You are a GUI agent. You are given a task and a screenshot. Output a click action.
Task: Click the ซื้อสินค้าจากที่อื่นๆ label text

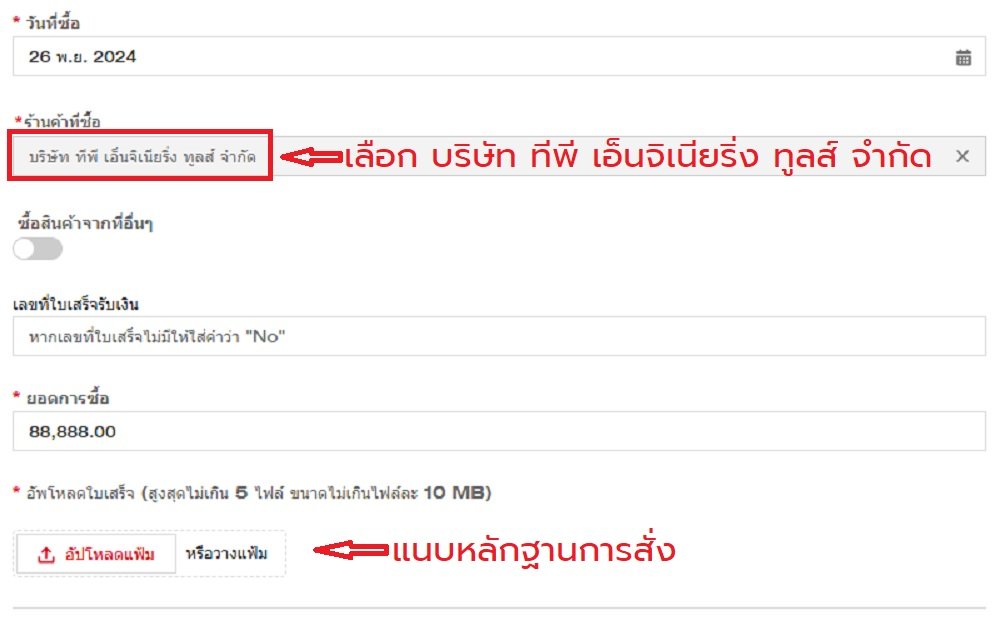pos(85,223)
